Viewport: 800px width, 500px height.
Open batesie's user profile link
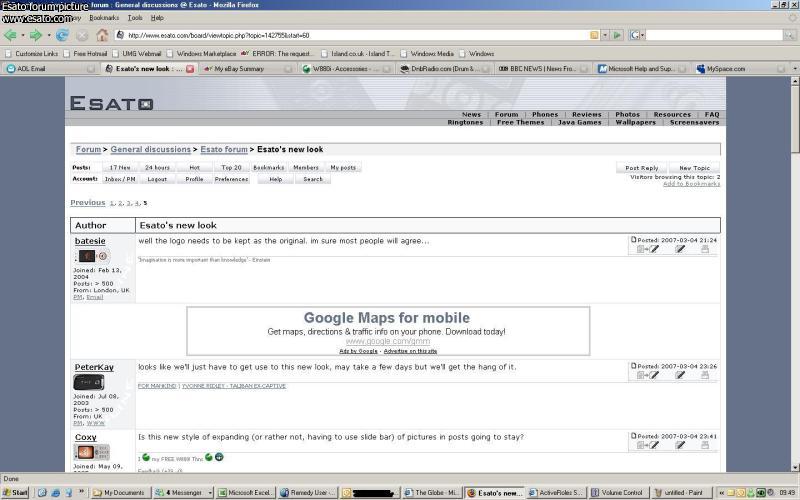(x=90, y=241)
